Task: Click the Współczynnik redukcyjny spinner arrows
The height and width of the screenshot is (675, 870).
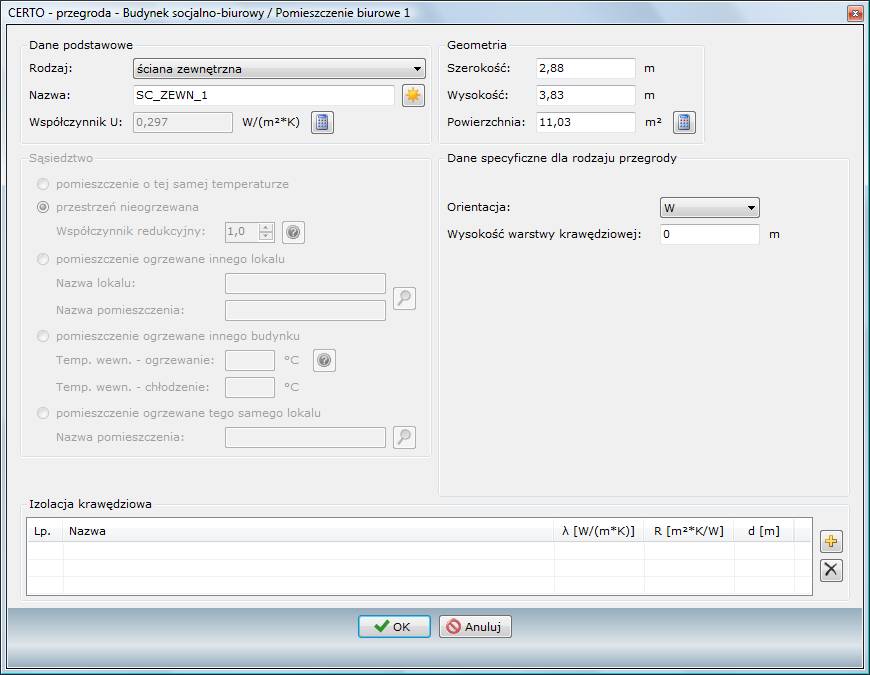Action: tap(266, 232)
